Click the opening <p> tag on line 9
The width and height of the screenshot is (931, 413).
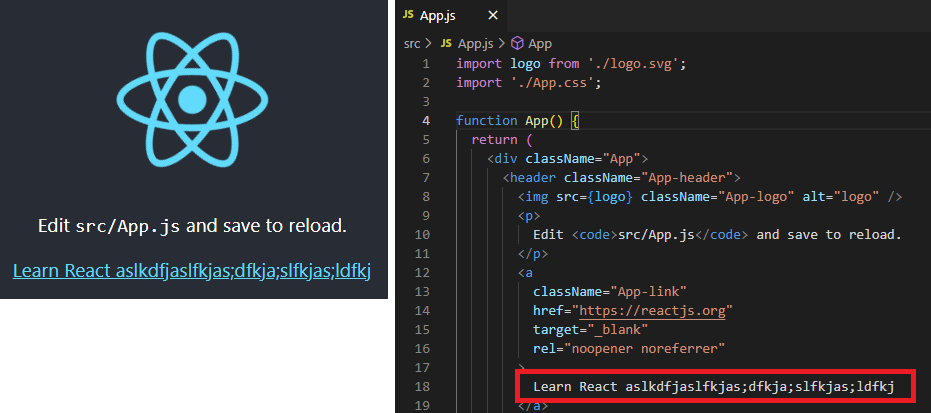[529, 215]
